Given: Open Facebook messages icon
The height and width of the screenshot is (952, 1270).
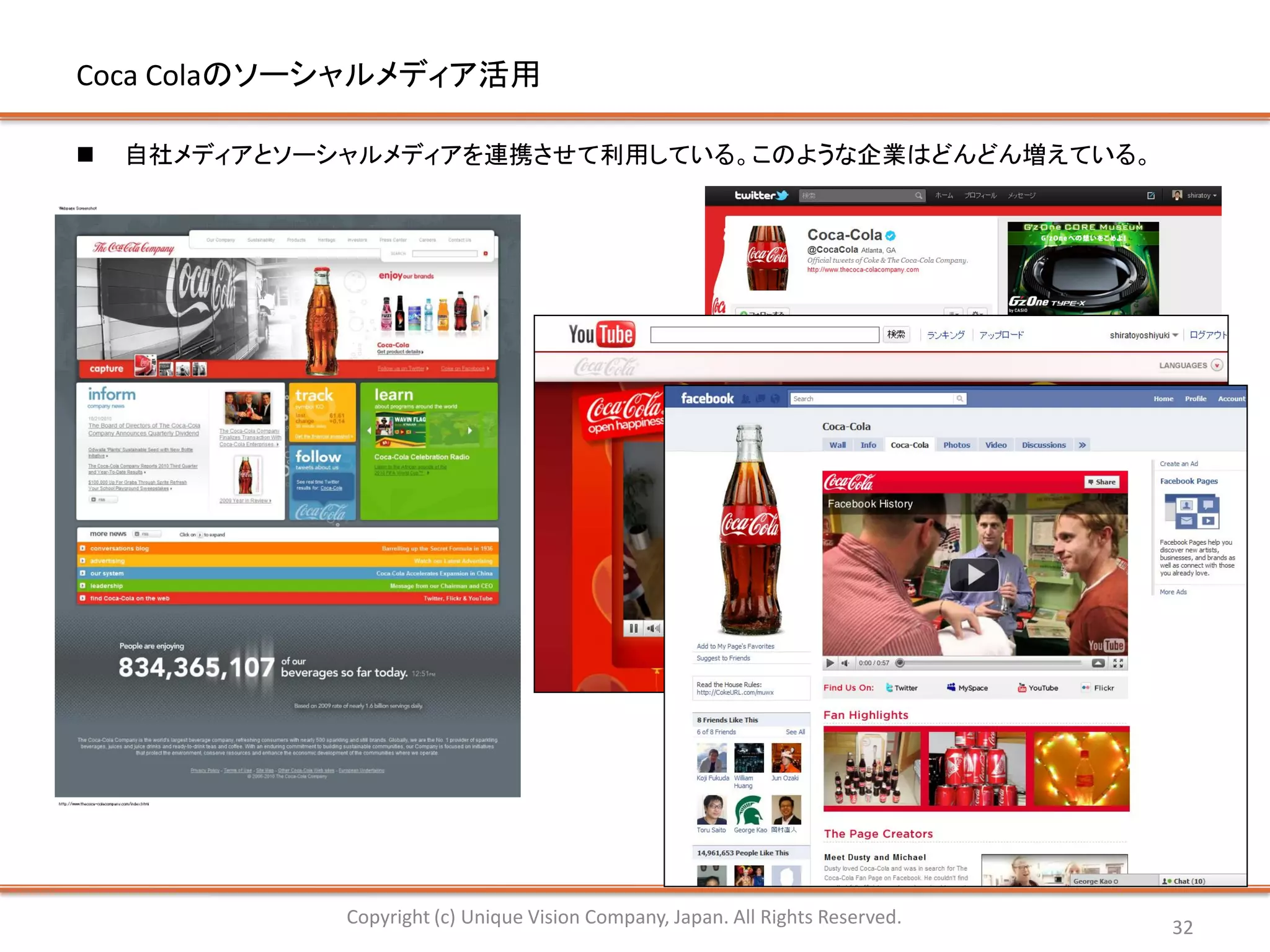Looking at the screenshot, I should coord(760,399).
